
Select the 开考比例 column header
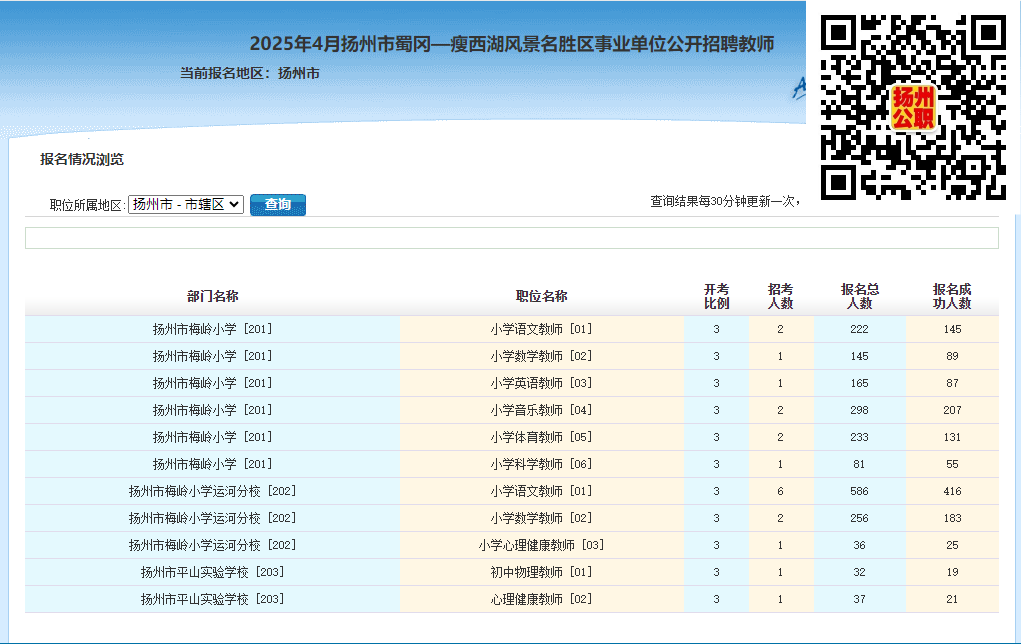716,296
